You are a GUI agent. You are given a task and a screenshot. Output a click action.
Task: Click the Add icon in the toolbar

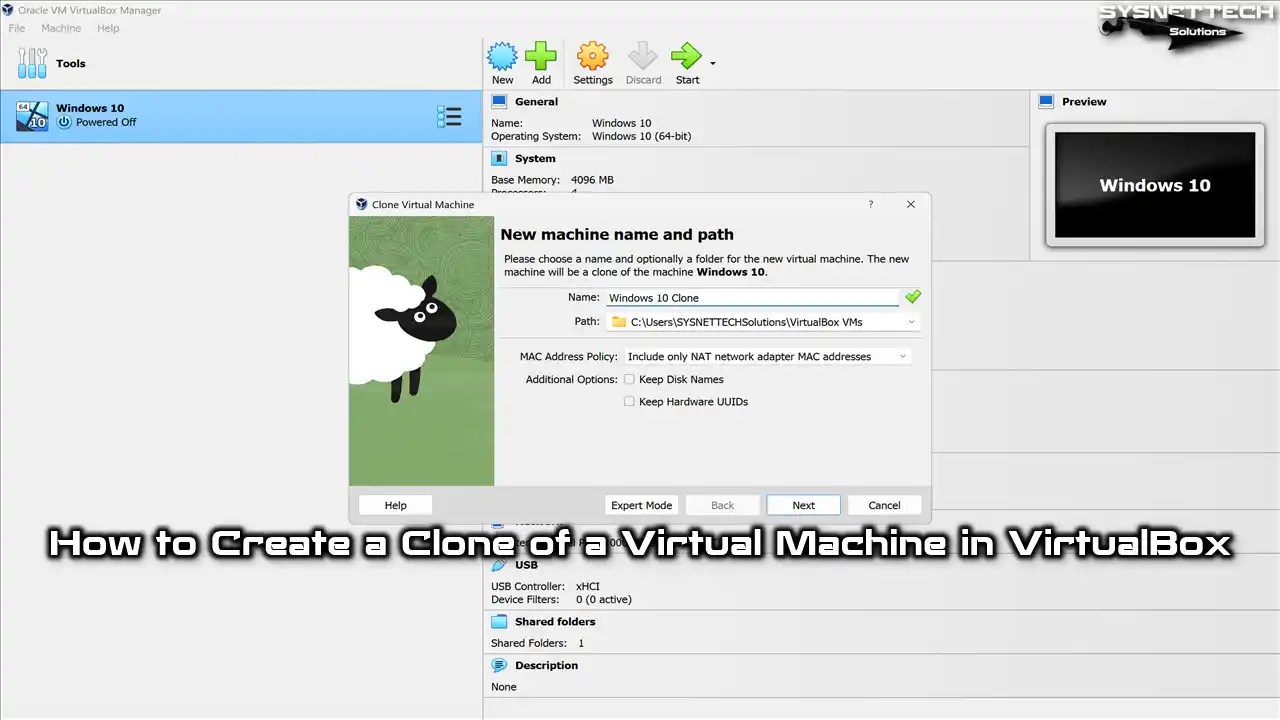(541, 57)
